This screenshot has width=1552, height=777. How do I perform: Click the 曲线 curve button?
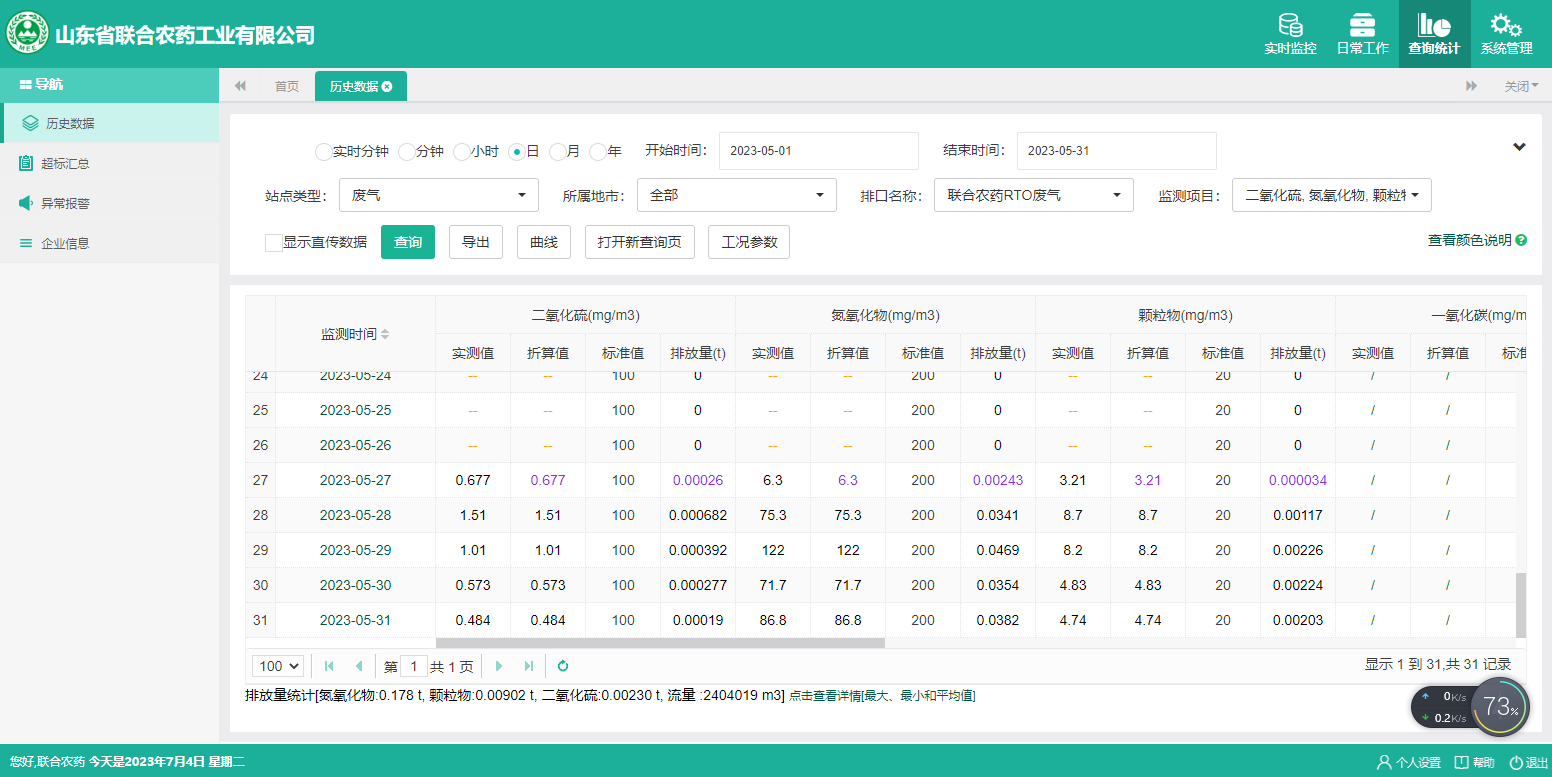point(544,242)
